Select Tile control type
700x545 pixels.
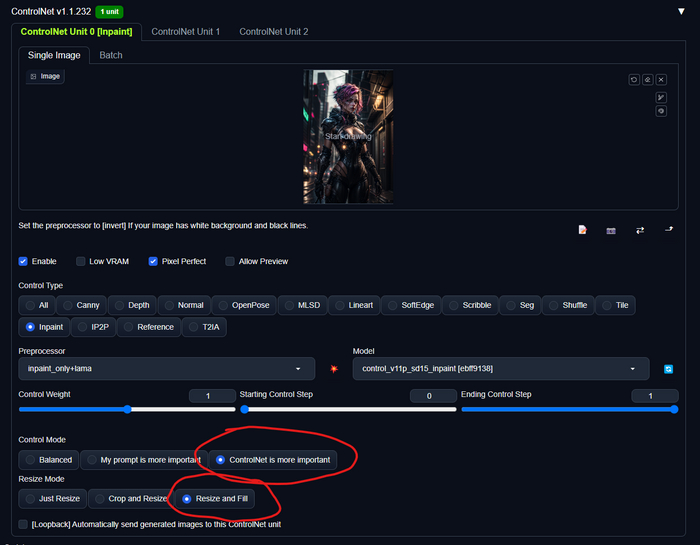[x=615, y=305]
